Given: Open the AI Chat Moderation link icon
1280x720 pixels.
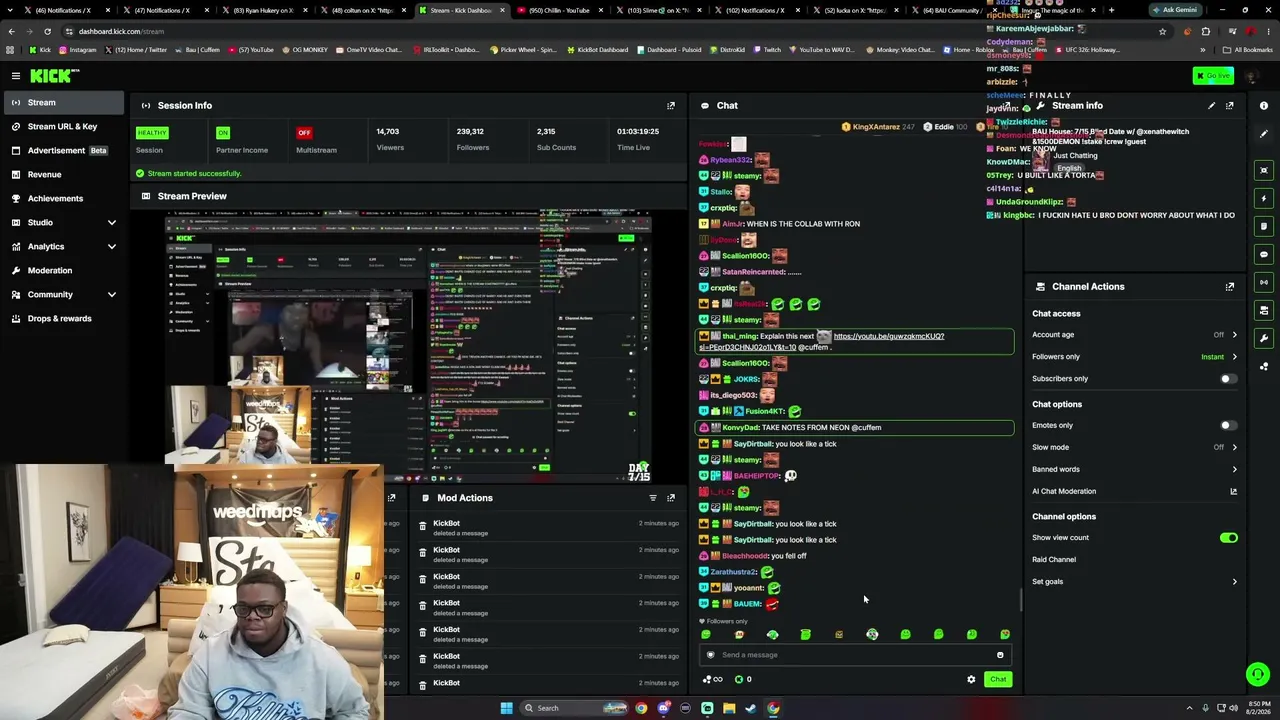Looking at the screenshot, I should [x=1233, y=491].
